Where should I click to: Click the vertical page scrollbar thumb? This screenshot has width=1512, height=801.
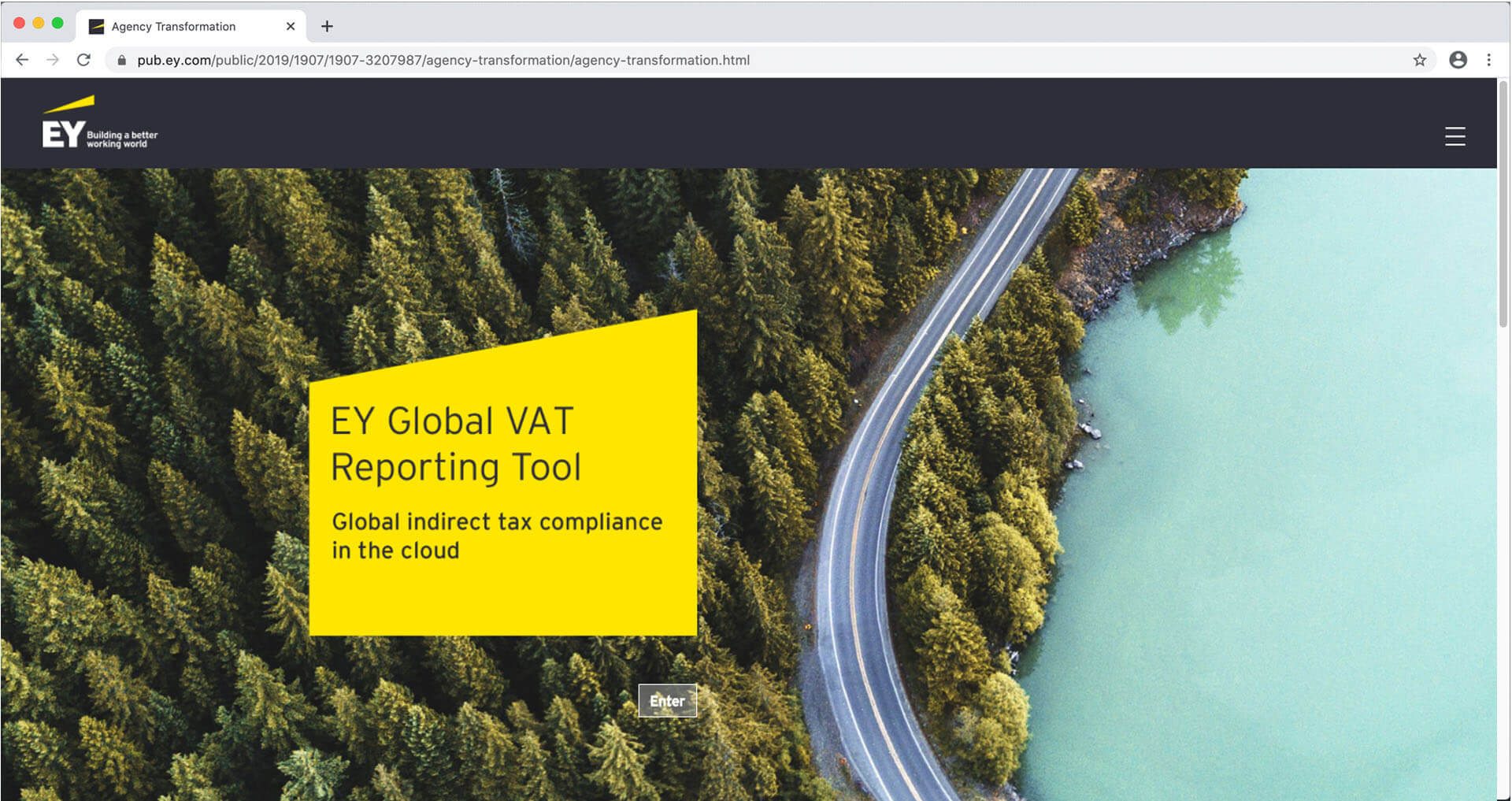[1503, 203]
